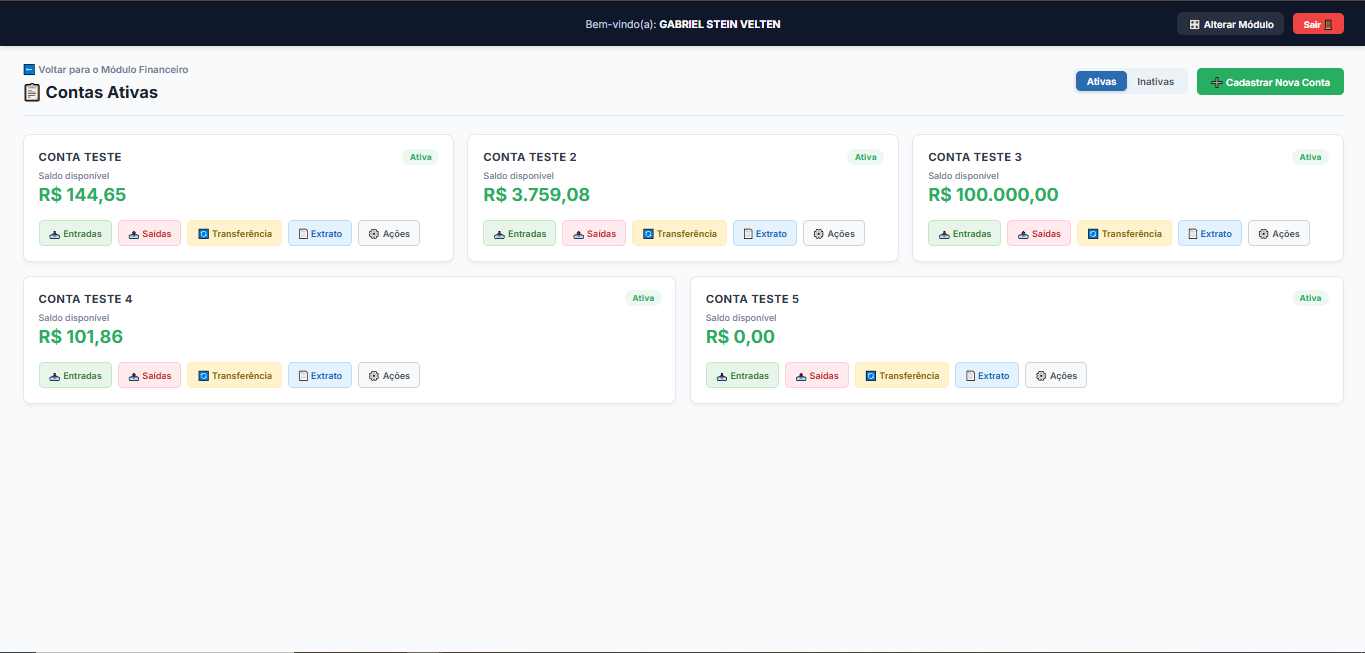
Task: Open Ações gear for CONTA TESTE 3
Action: (x=1279, y=233)
